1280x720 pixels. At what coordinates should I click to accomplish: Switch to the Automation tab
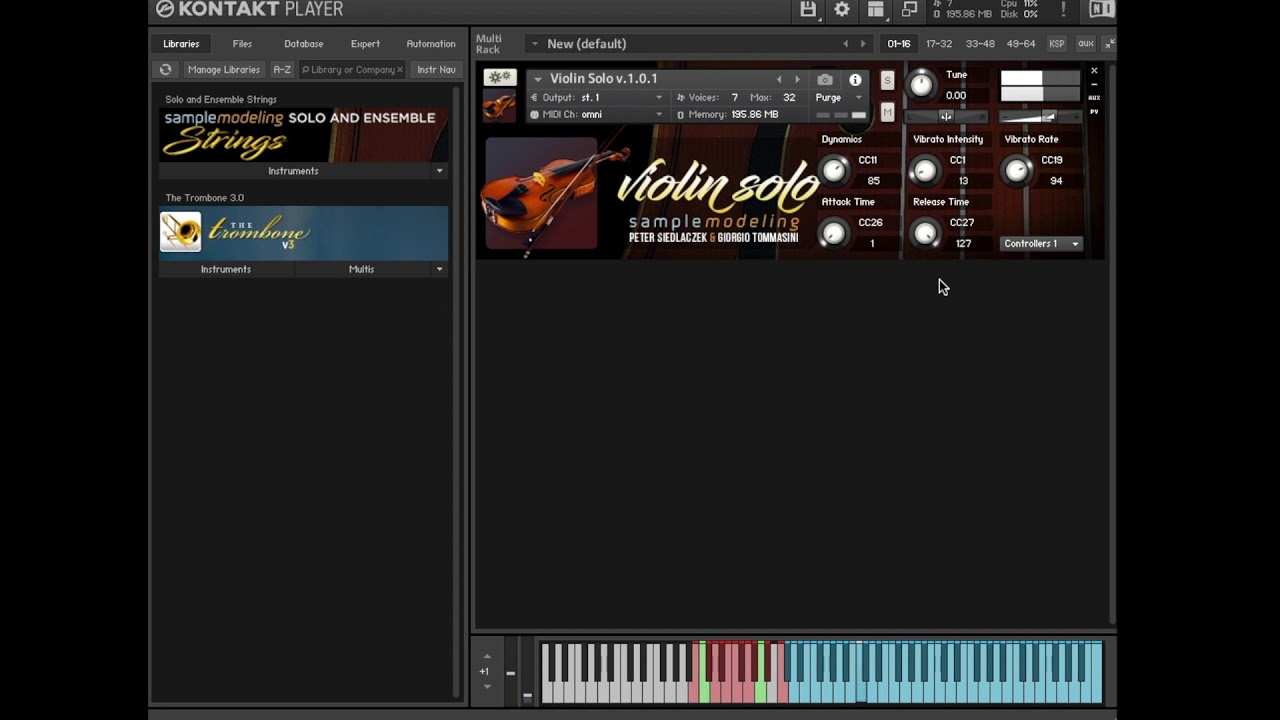click(x=431, y=44)
